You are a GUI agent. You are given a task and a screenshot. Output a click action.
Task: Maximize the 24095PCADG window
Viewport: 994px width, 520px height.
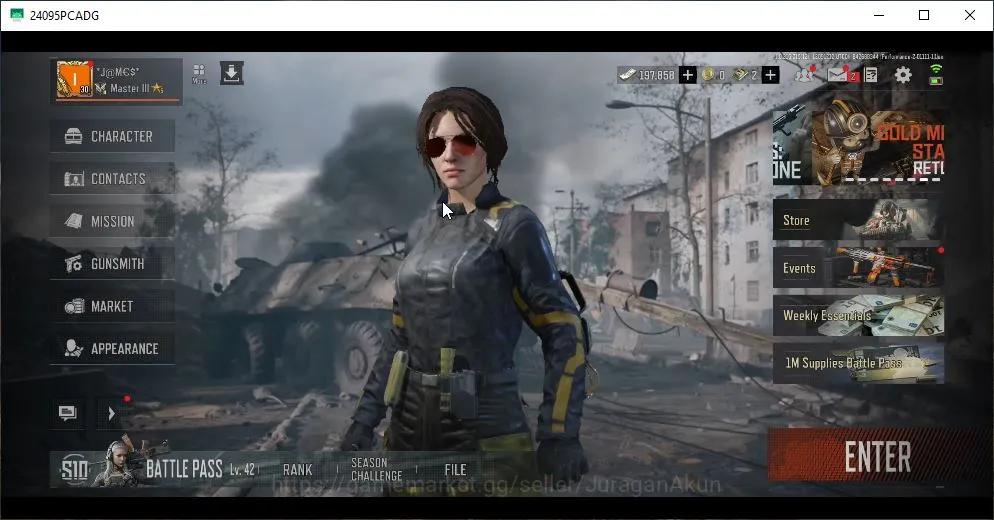(924, 15)
